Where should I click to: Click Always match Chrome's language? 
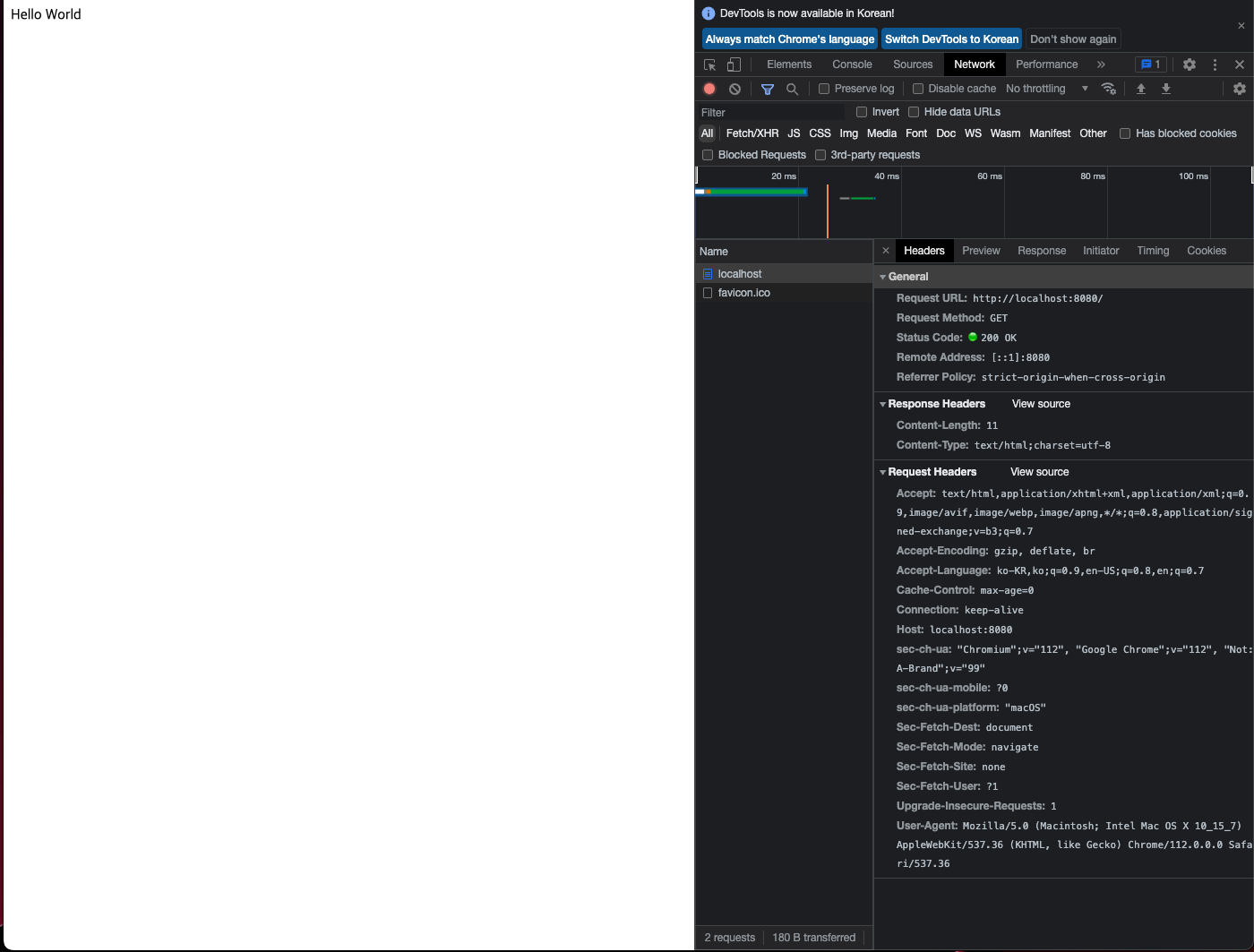pos(790,39)
